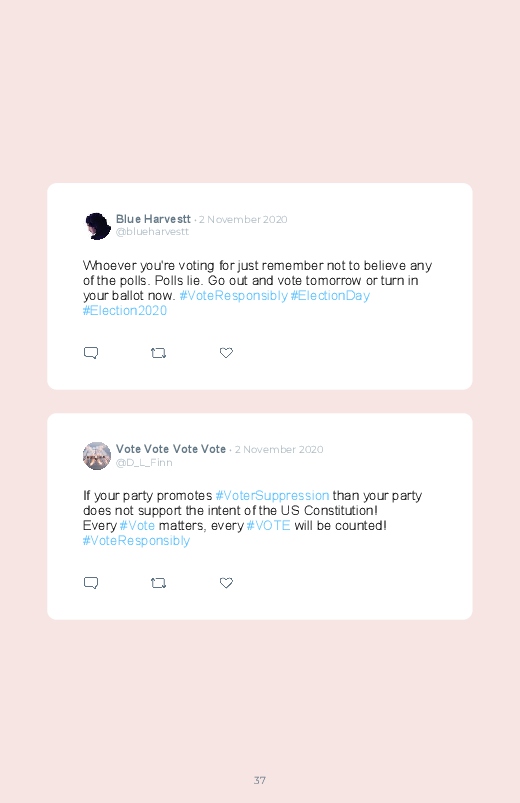Click the @D_L_Finn handle

tap(144, 462)
